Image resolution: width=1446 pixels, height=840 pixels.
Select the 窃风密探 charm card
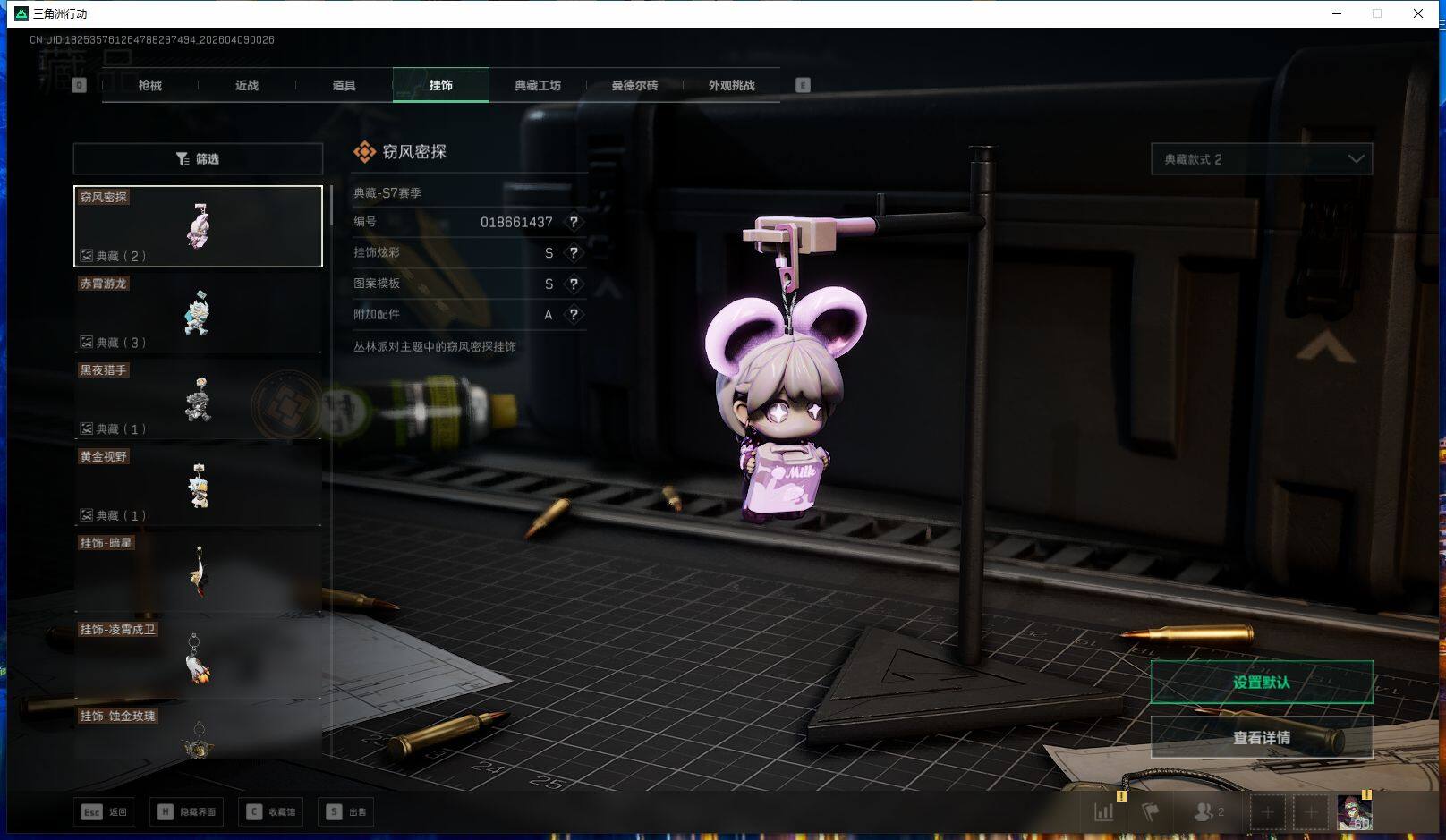(198, 226)
